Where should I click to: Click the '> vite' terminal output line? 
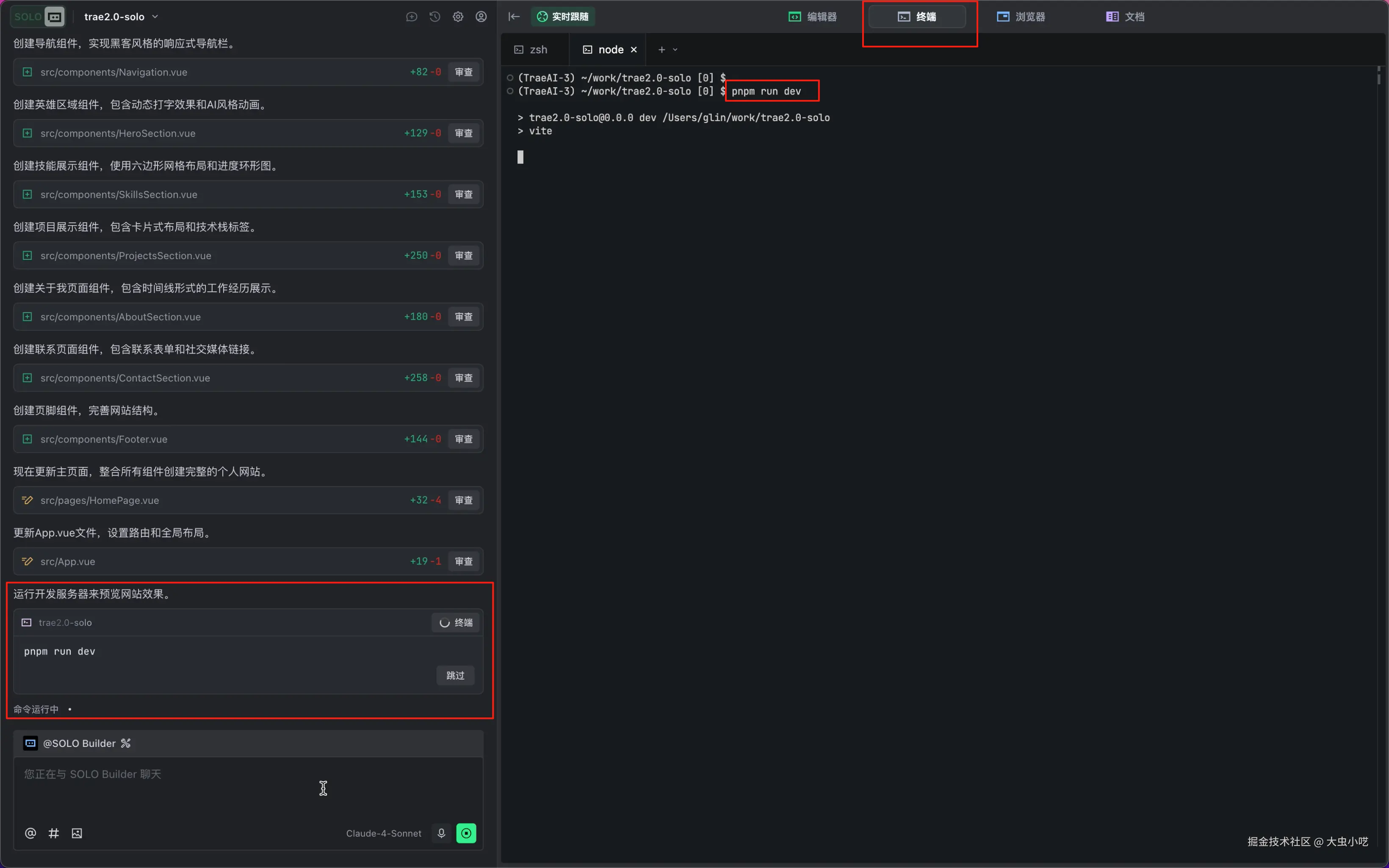click(534, 131)
